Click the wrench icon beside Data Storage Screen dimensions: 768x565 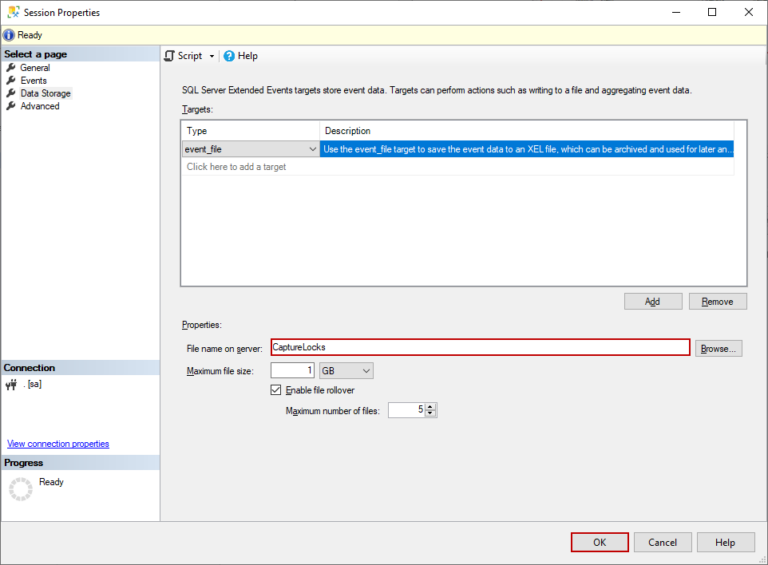(11, 93)
